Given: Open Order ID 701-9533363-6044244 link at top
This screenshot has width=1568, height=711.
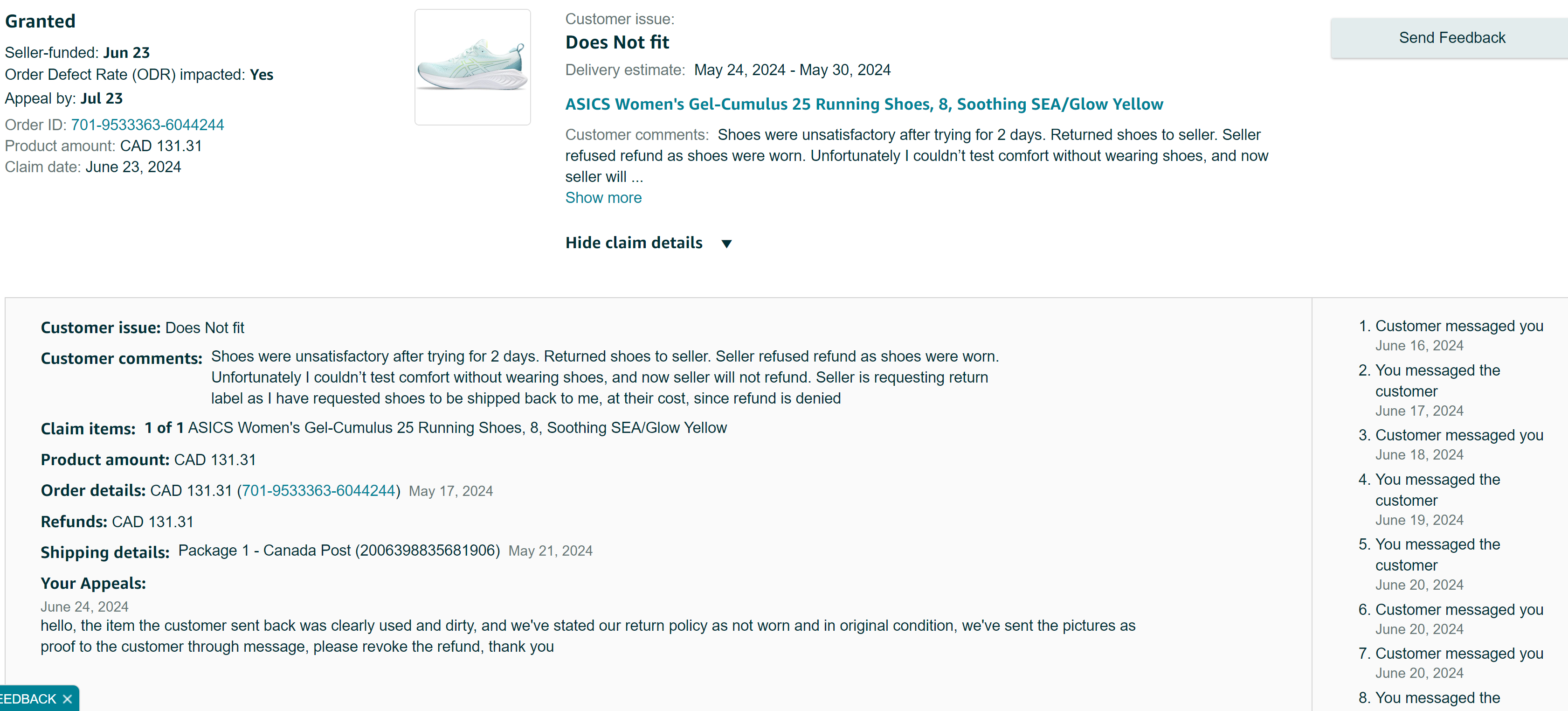Looking at the screenshot, I should (147, 125).
